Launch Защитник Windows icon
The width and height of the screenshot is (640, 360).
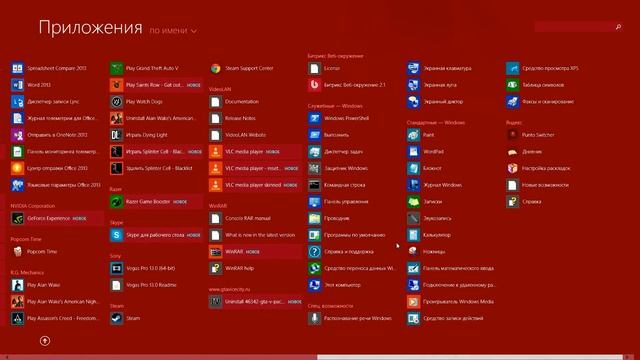pos(315,168)
